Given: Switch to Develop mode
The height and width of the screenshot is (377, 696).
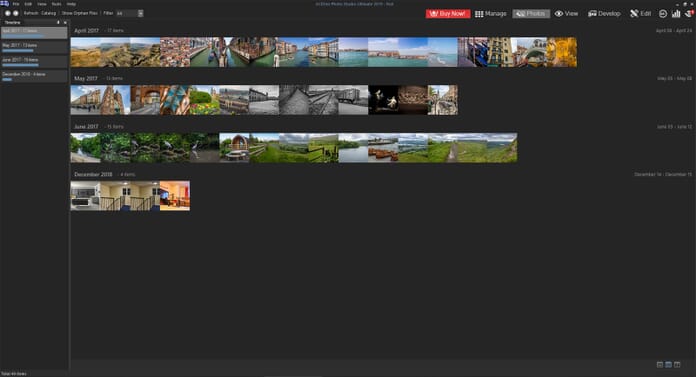Looking at the screenshot, I should [x=604, y=14].
